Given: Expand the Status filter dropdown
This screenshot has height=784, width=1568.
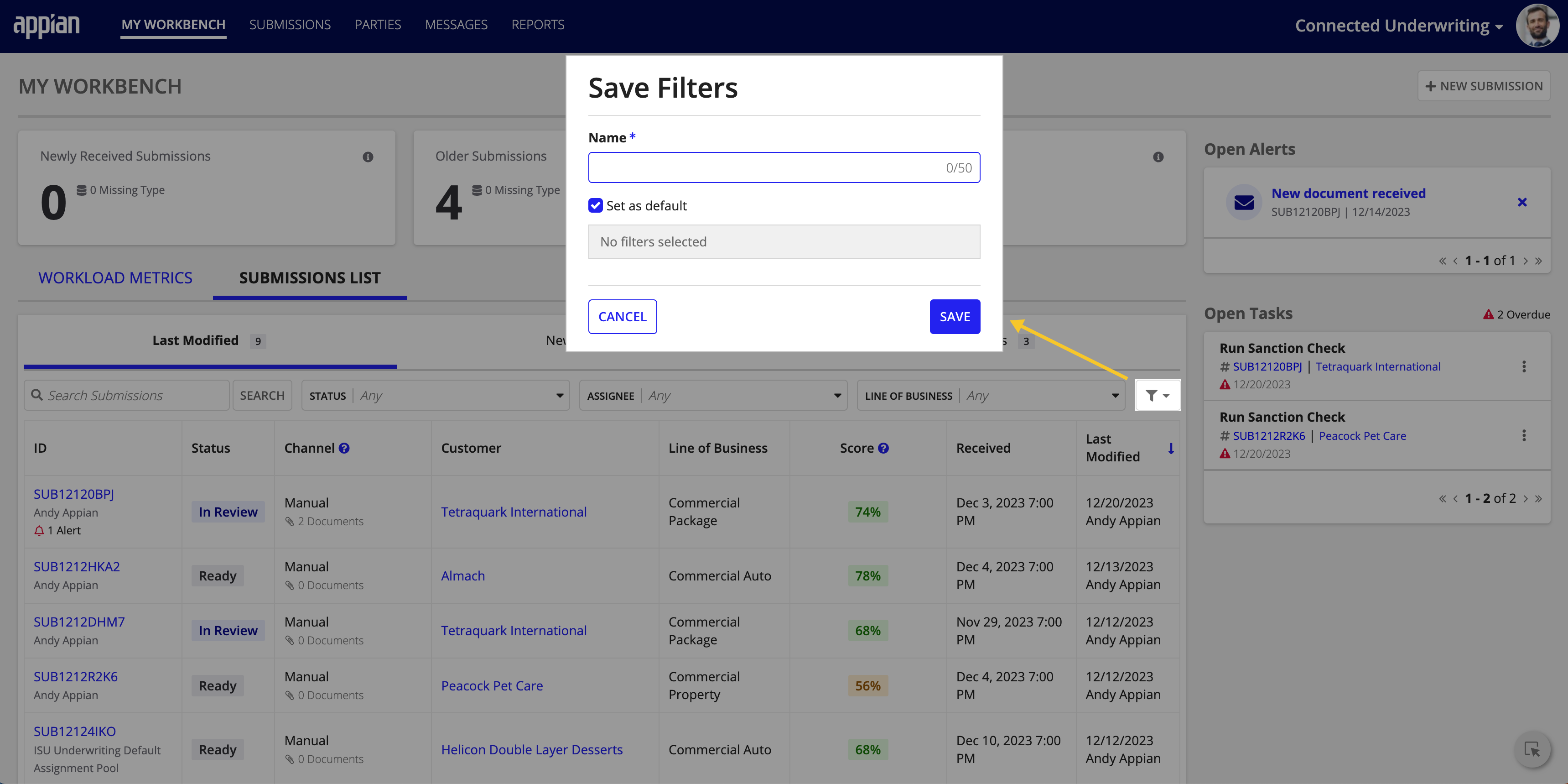Looking at the screenshot, I should (435, 395).
